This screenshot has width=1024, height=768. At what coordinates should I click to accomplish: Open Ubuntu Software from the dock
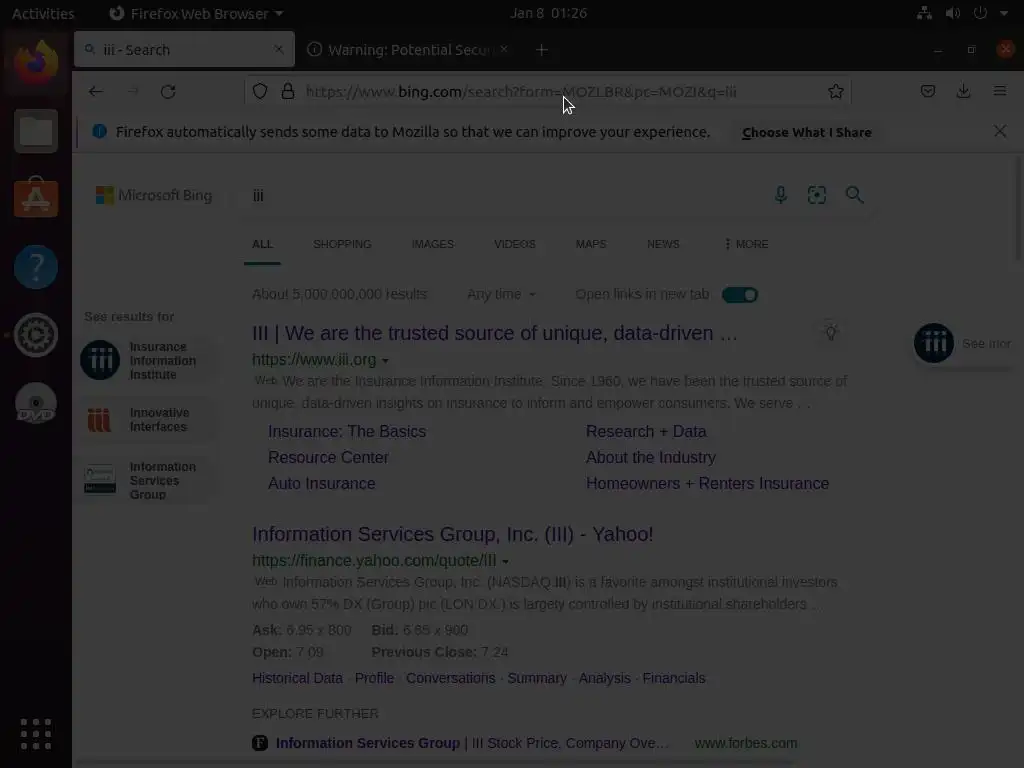click(36, 198)
